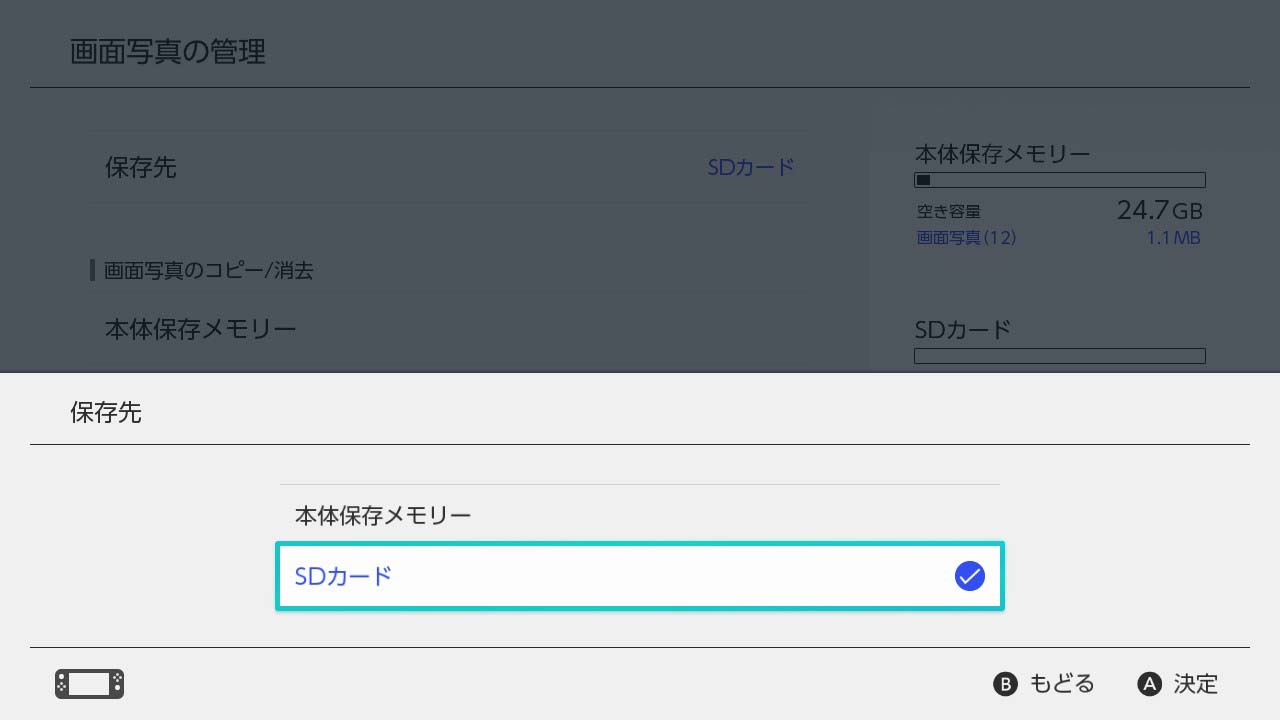Image resolution: width=1280 pixels, height=720 pixels.
Task: Click the blue checkmark on SDカード
Action: point(970,576)
